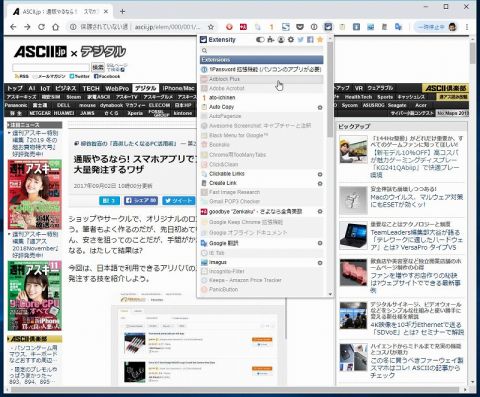Screen dimensions: 480x397
Task: Focus the Extensity search field
Action: [262, 51]
